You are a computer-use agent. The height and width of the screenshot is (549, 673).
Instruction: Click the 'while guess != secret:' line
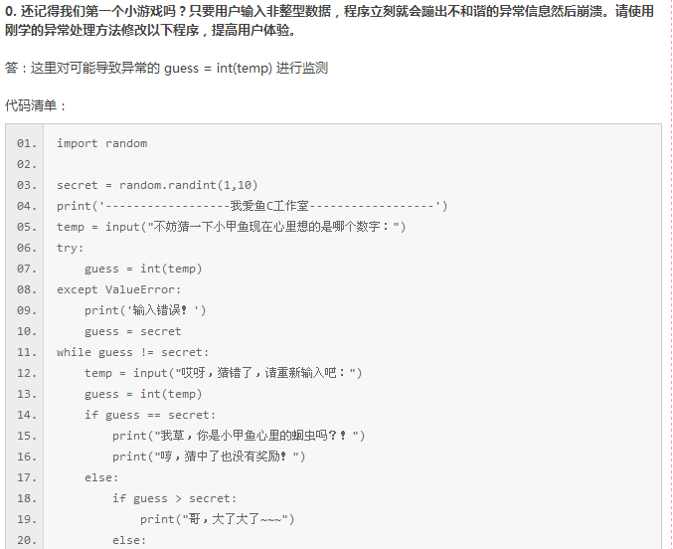point(133,352)
